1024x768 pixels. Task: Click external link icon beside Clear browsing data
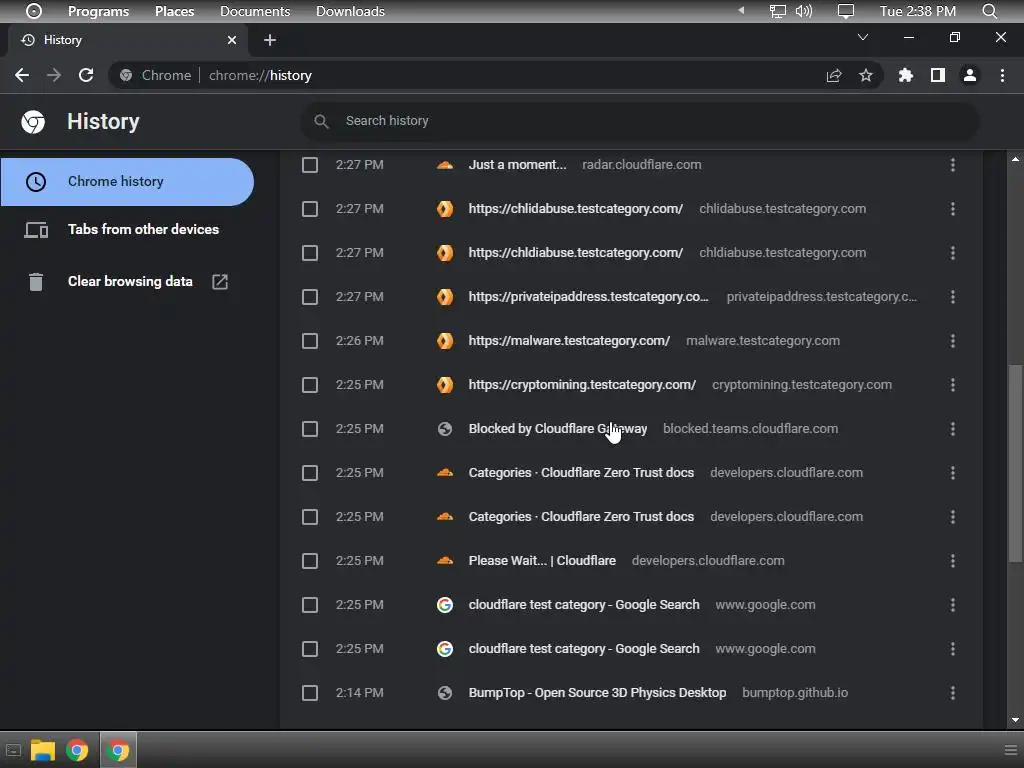(x=220, y=281)
